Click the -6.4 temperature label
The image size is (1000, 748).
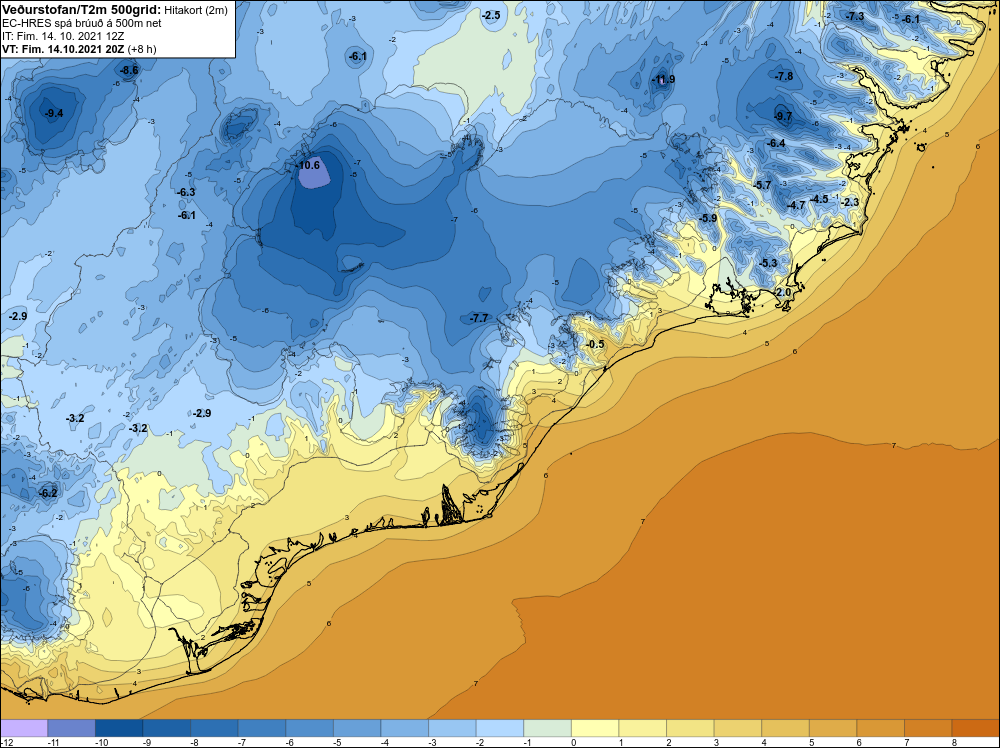(x=776, y=143)
